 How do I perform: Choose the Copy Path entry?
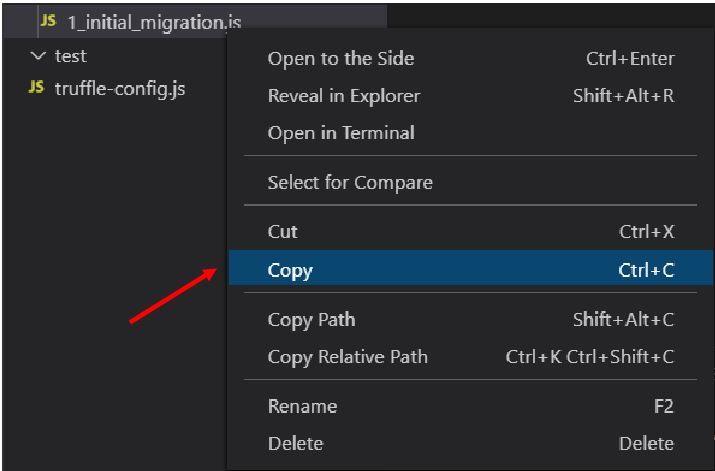coord(311,320)
